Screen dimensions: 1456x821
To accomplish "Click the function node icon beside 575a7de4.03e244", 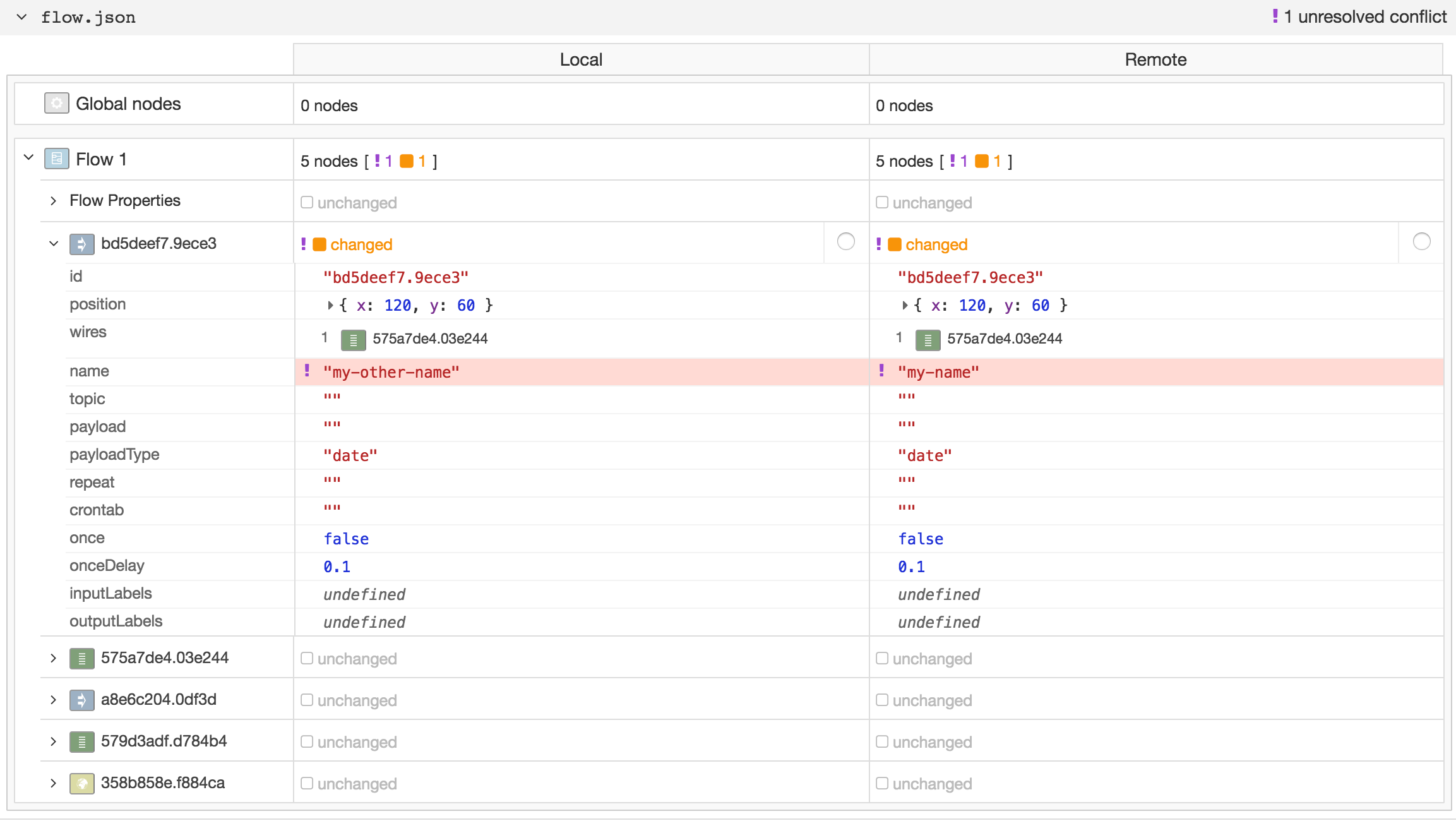I will click(x=81, y=657).
